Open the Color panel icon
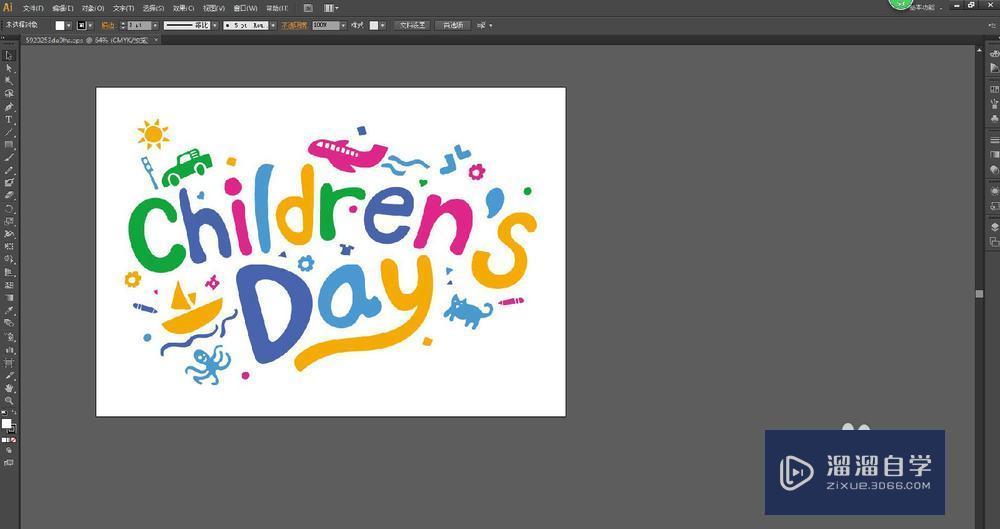The image size is (1000, 529). tap(994, 55)
